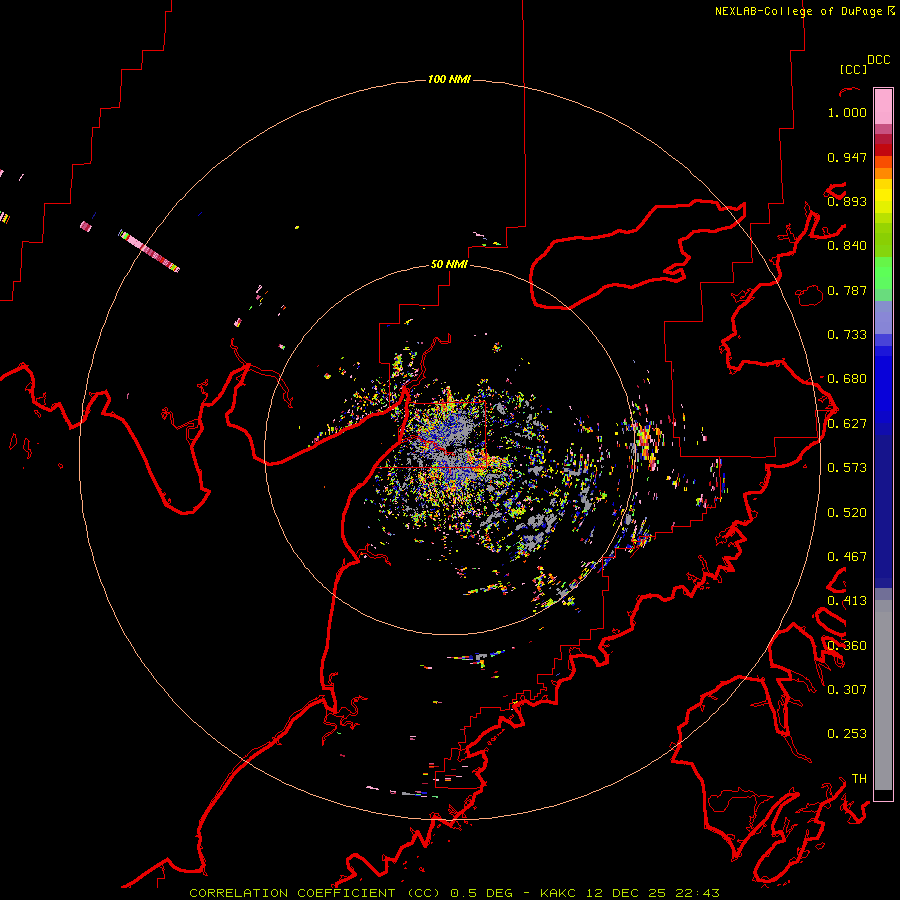The image size is (900, 900).
Task: Click the [CC] units label
Action: pyautogui.click(x=853, y=69)
